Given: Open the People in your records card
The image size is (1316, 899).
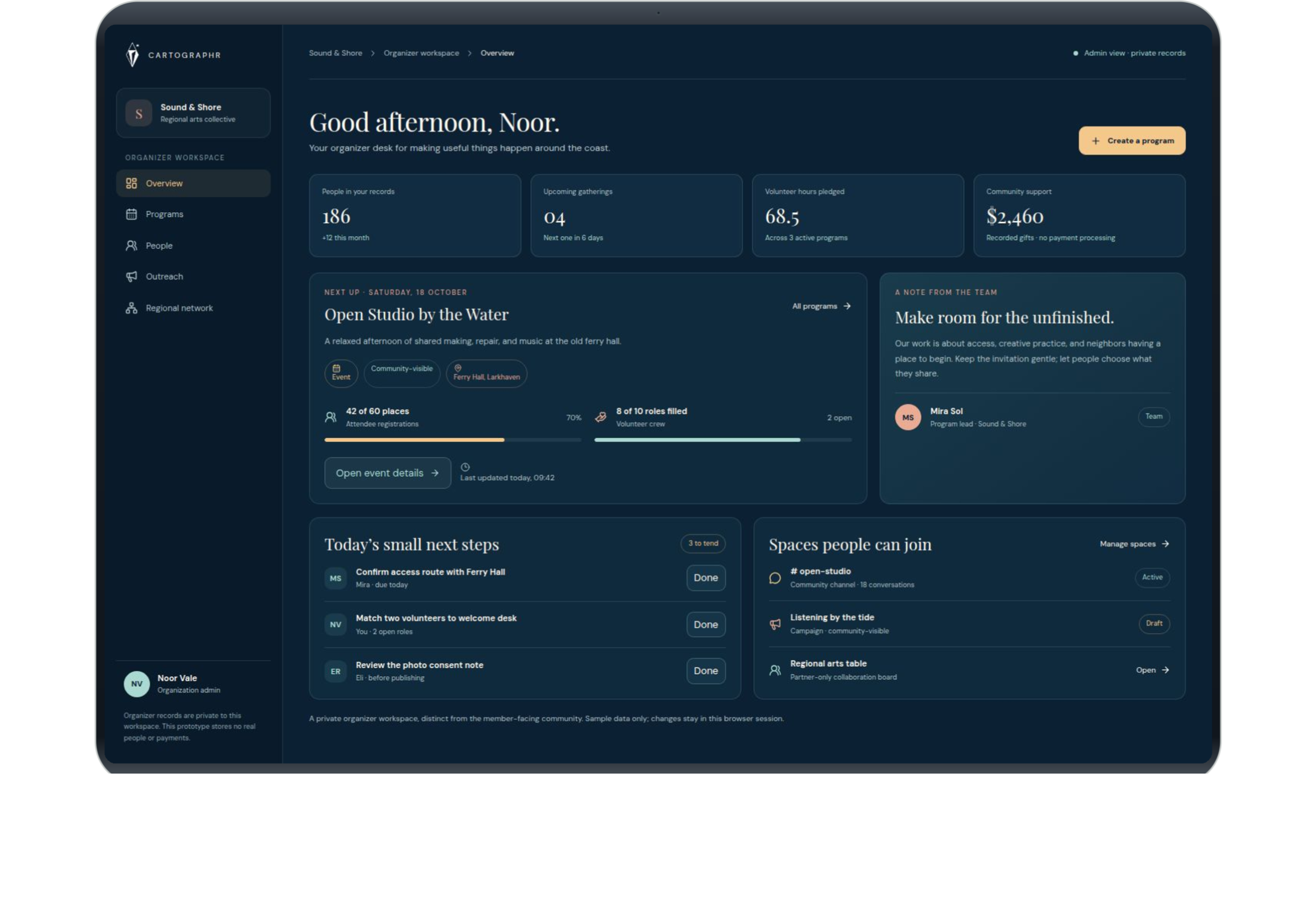Looking at the screenshot, I should coord(415,215).
